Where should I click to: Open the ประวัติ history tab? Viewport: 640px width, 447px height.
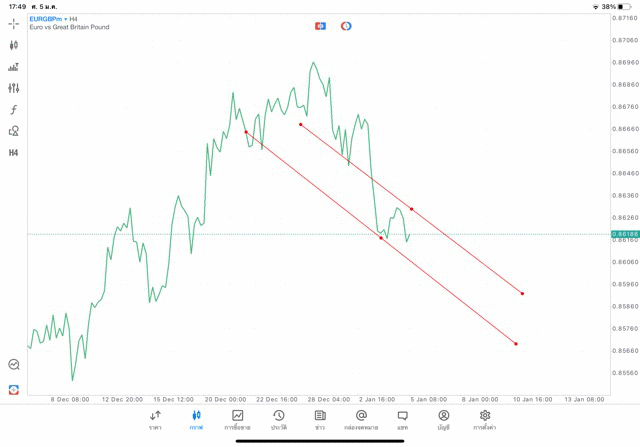point(278,420)
